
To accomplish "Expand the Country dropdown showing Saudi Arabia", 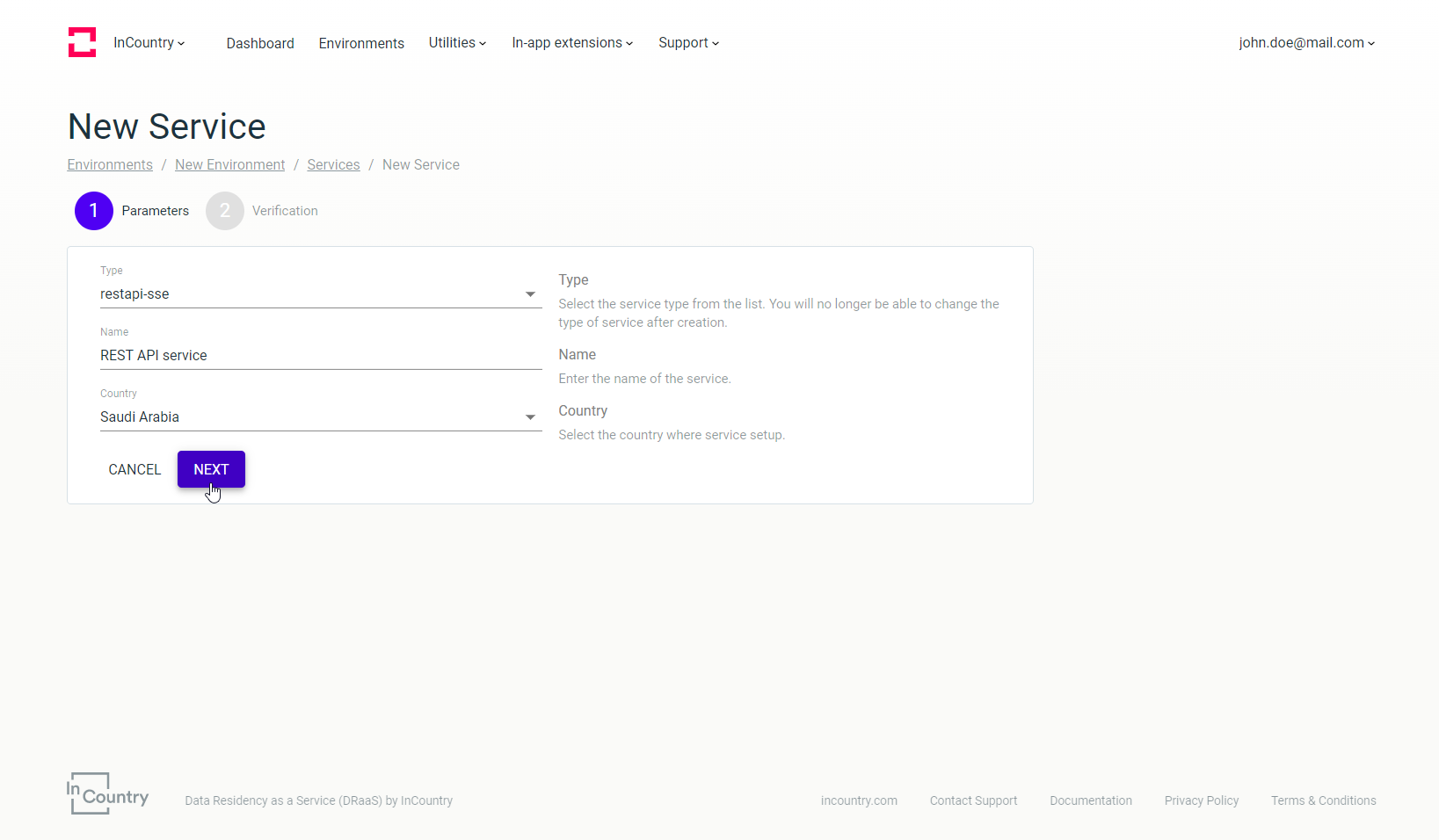I will coord(319,417).
